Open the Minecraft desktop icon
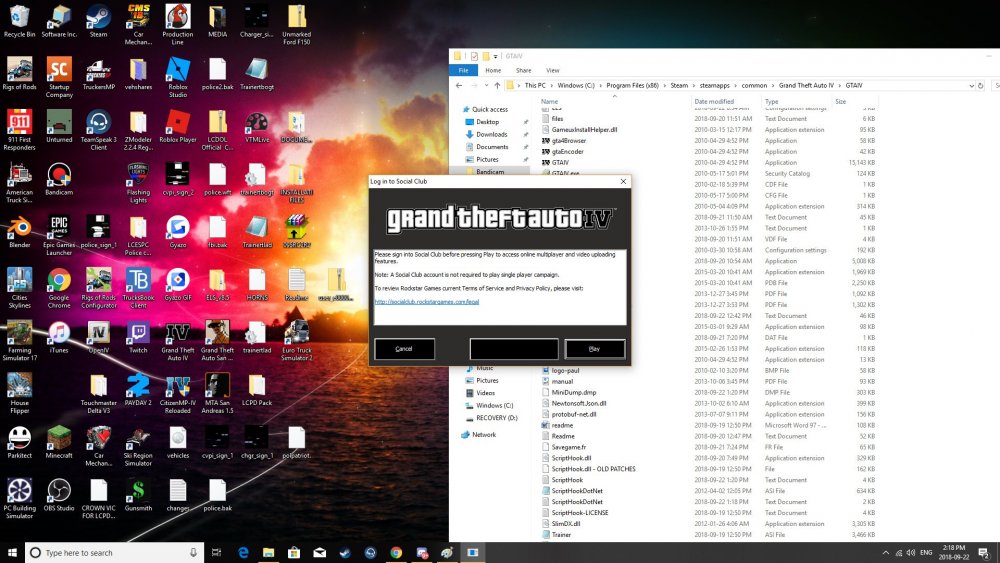This screenshot has width=1000, height=563. coord(59,442)
